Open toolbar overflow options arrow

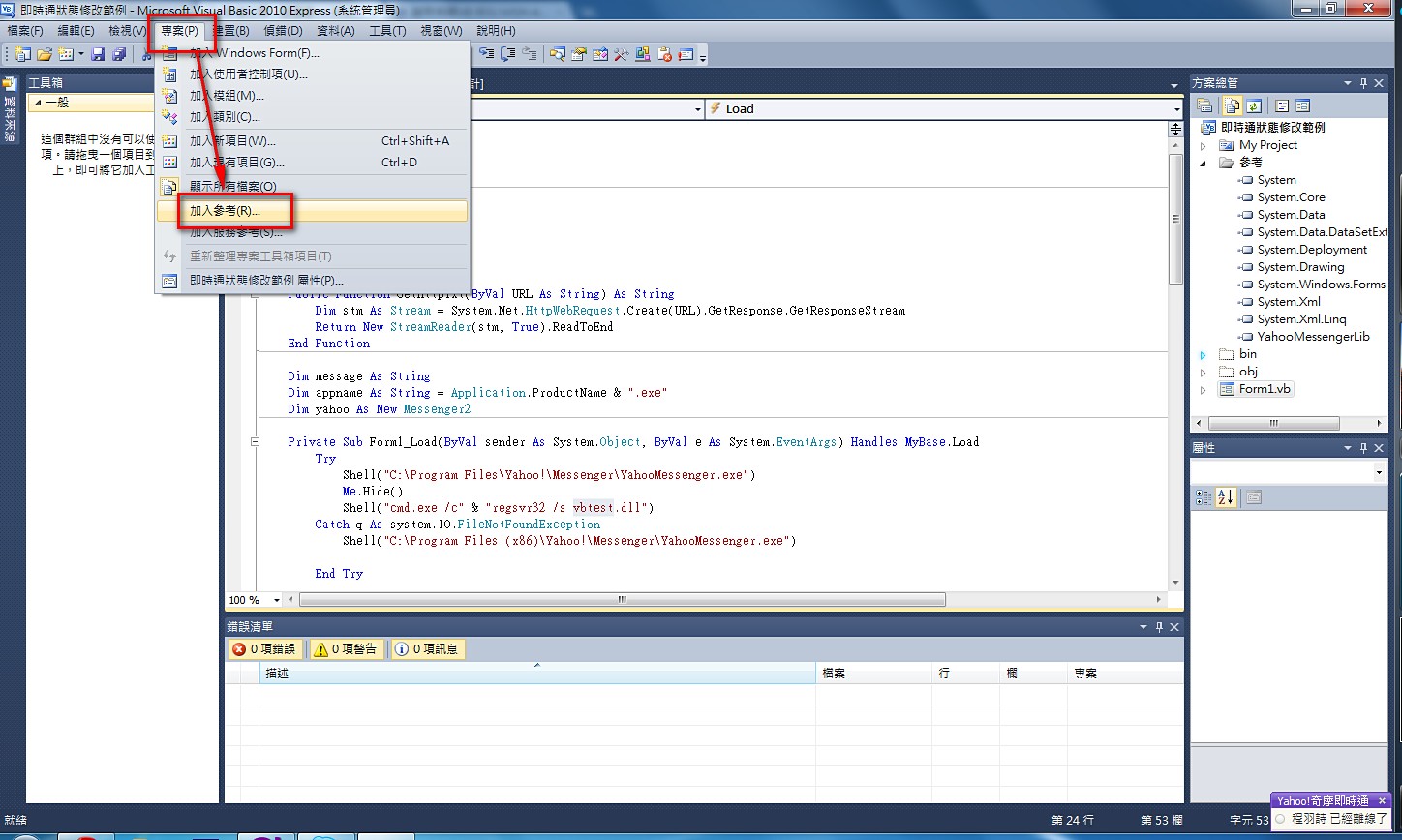point(703,58)
